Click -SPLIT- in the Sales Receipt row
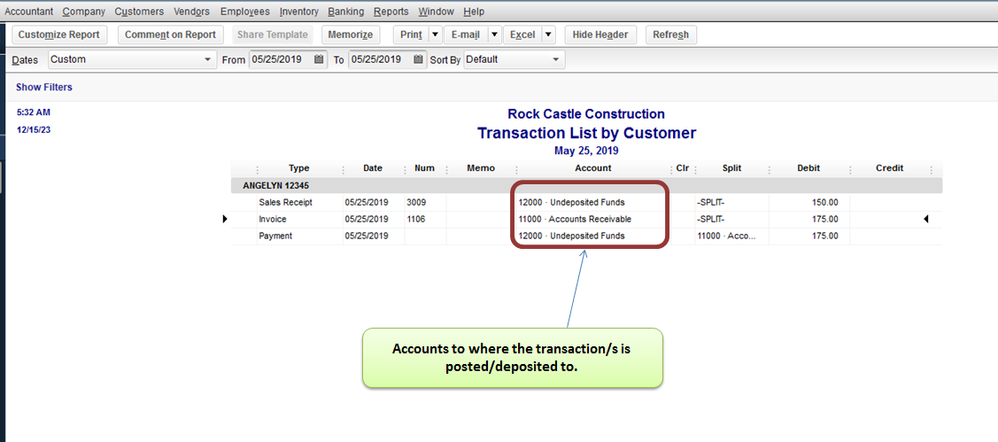Image resolution: width=998 pixels, height=442 pixels. 711,203
